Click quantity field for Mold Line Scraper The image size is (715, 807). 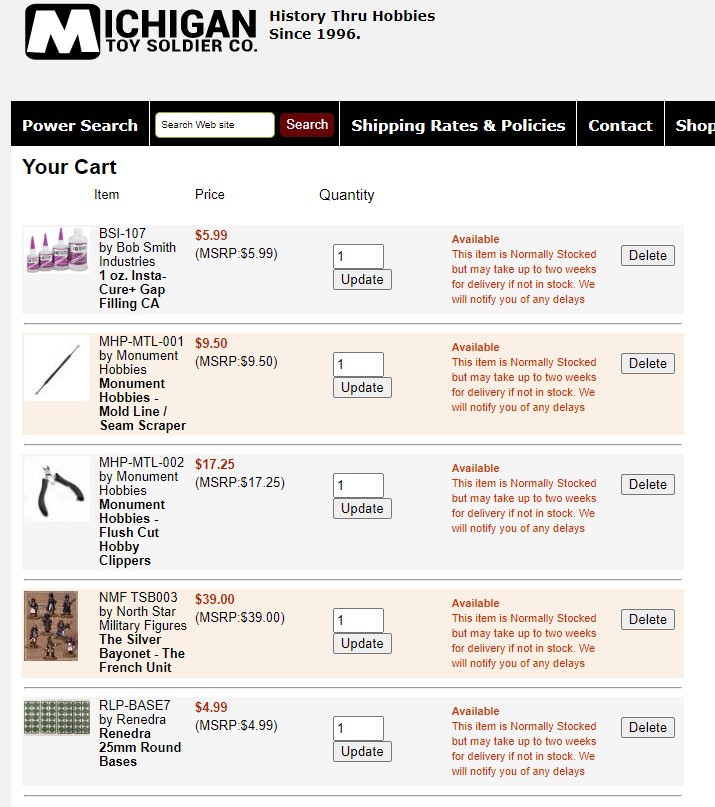[x=358, y=364]
